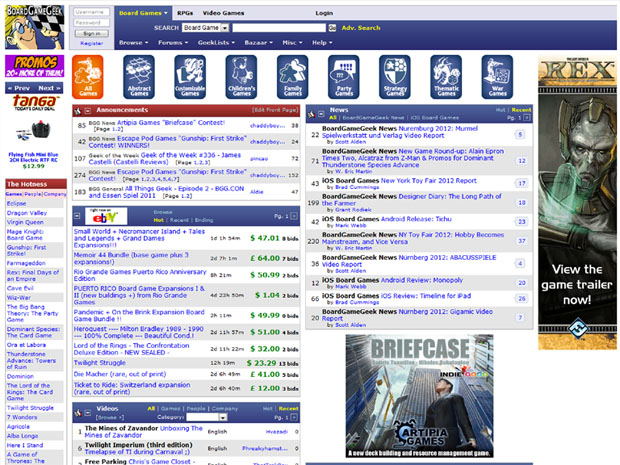This screenshot has height=465, width=620.
Task: Open the Dragon Valley hotness link
Action: coord(26,213)
